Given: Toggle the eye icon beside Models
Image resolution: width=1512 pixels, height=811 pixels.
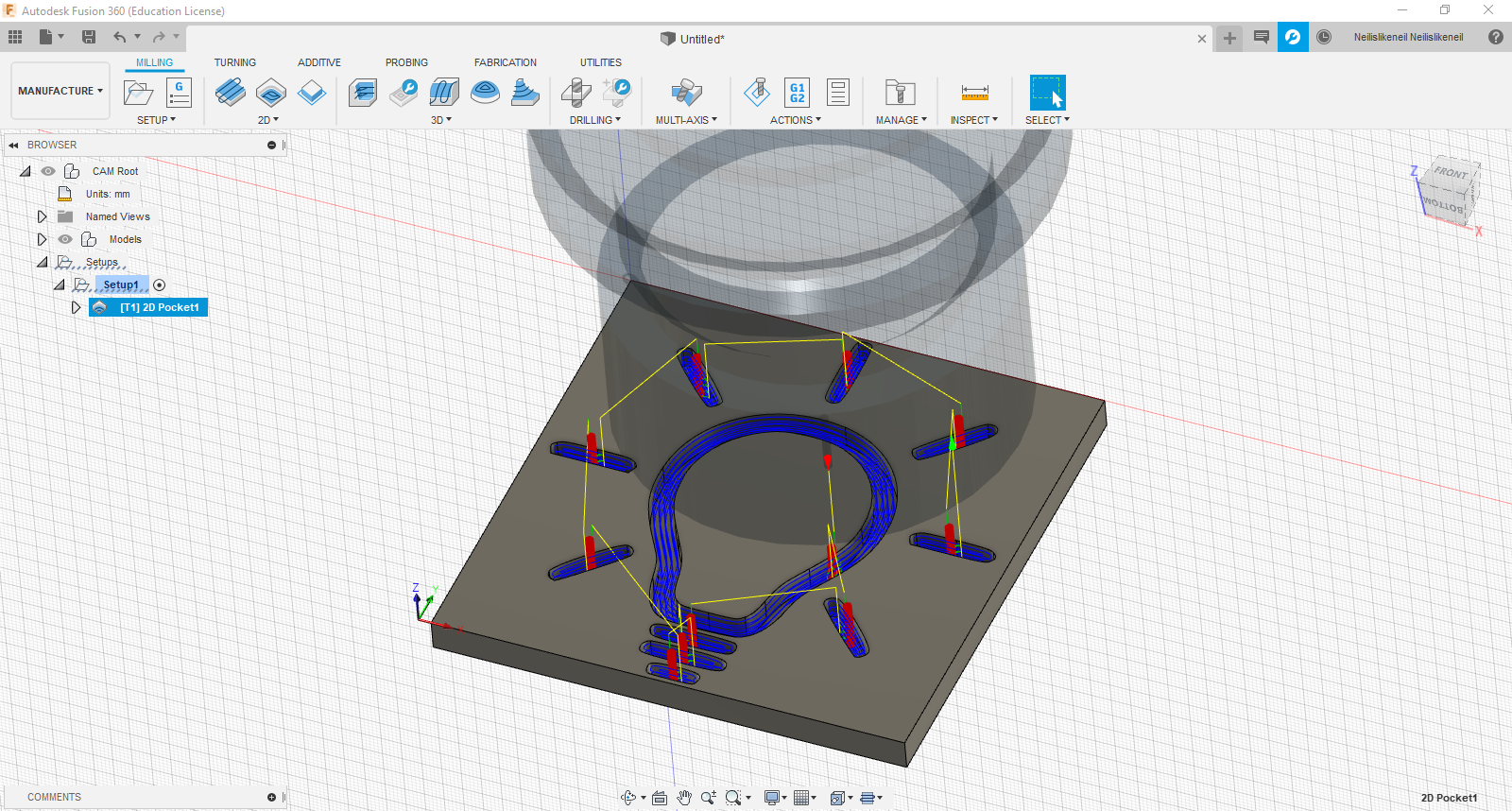Looking at the screenshot, I should tap(65, 239).
